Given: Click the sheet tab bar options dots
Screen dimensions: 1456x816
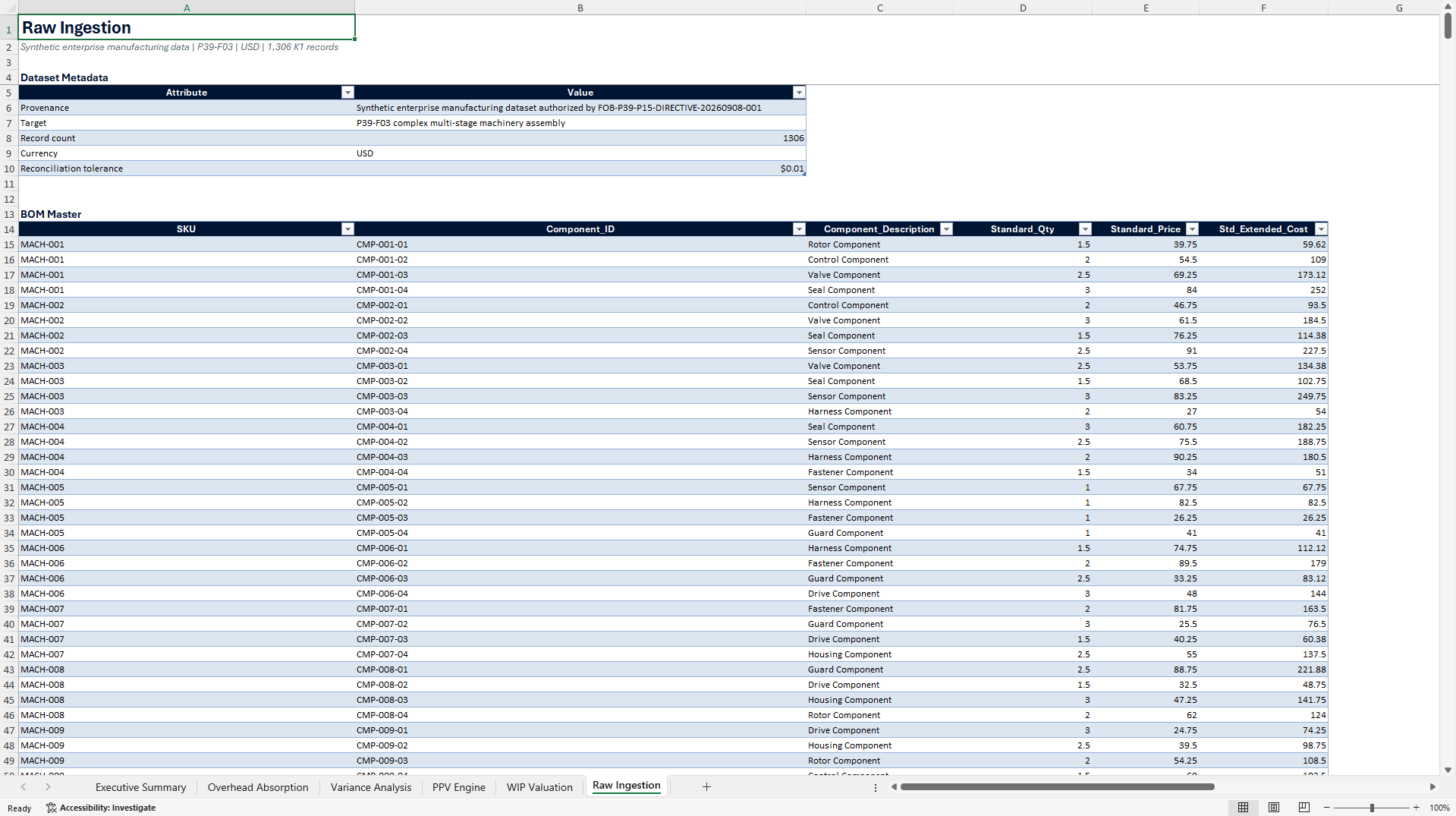Looking at the screenshot, I should point(875,787).
